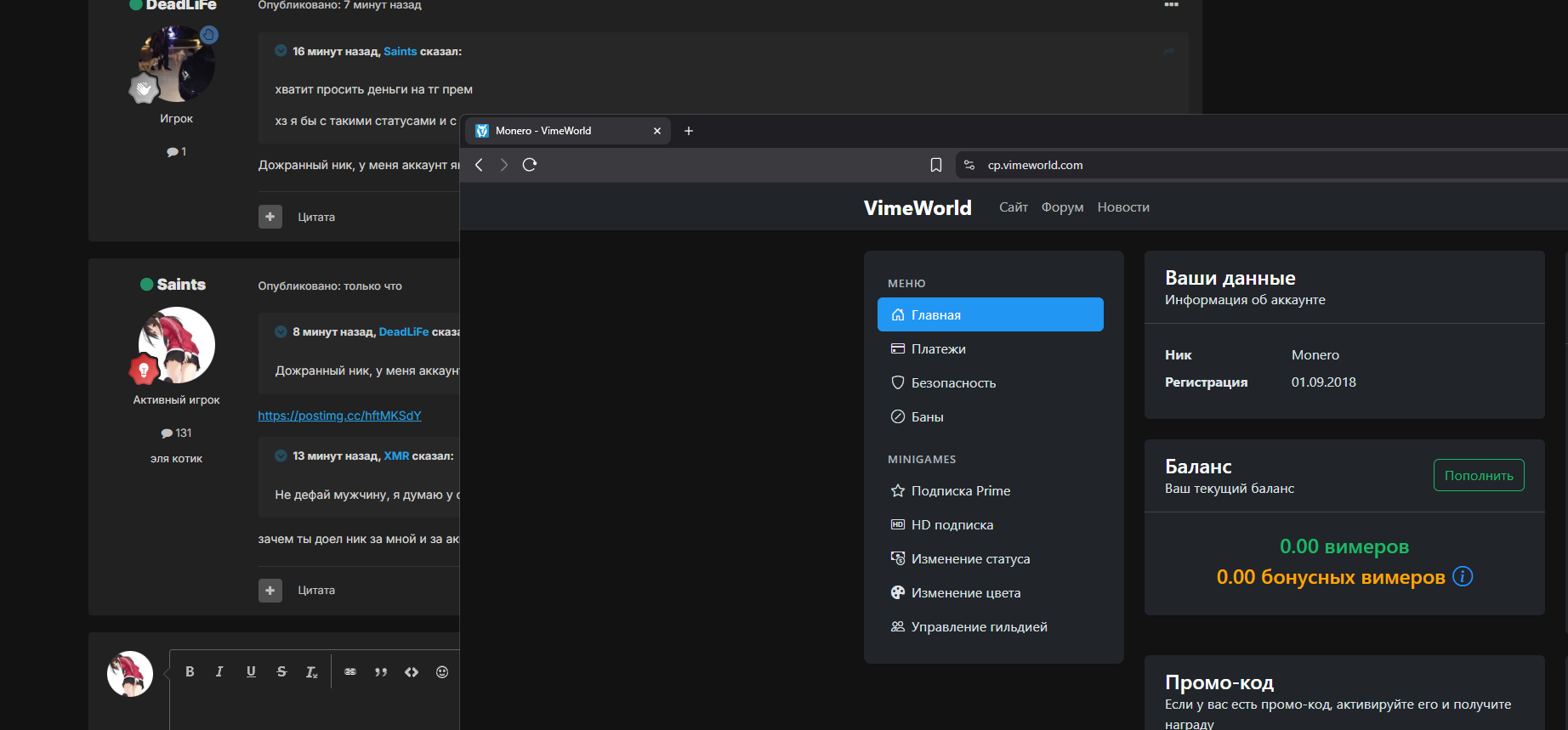
Task: Collapse the quote from Saints (16 минут назад)
Action: 281,51
